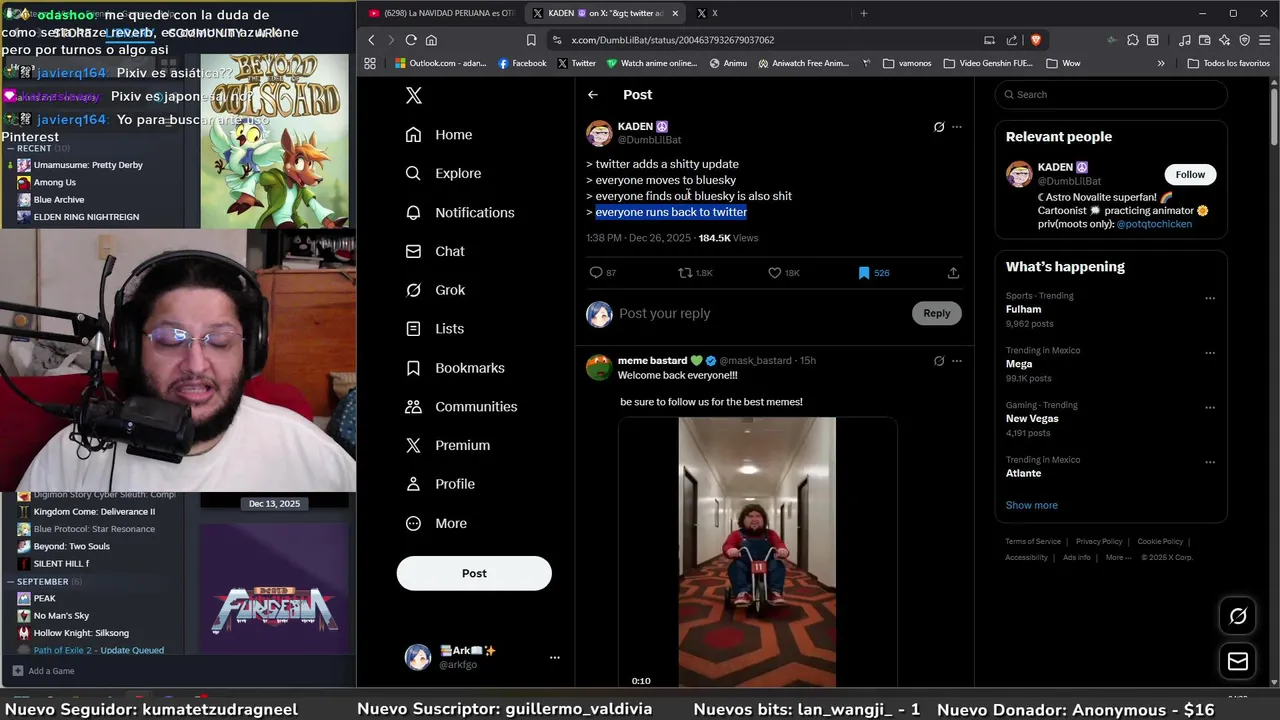Expand the More menu in the X sidebar
Viewport: 1280px width, 720px height.
coord(435,523)
